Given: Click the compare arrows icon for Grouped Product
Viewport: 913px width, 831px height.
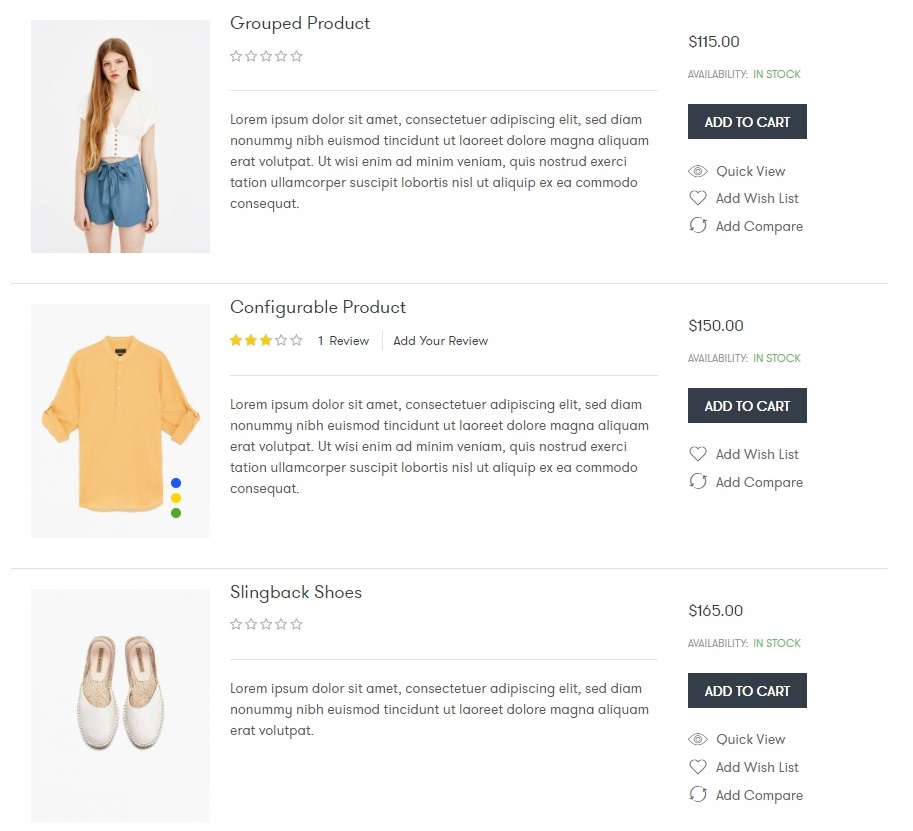Looking at the screenshot, I should [698, 226].
